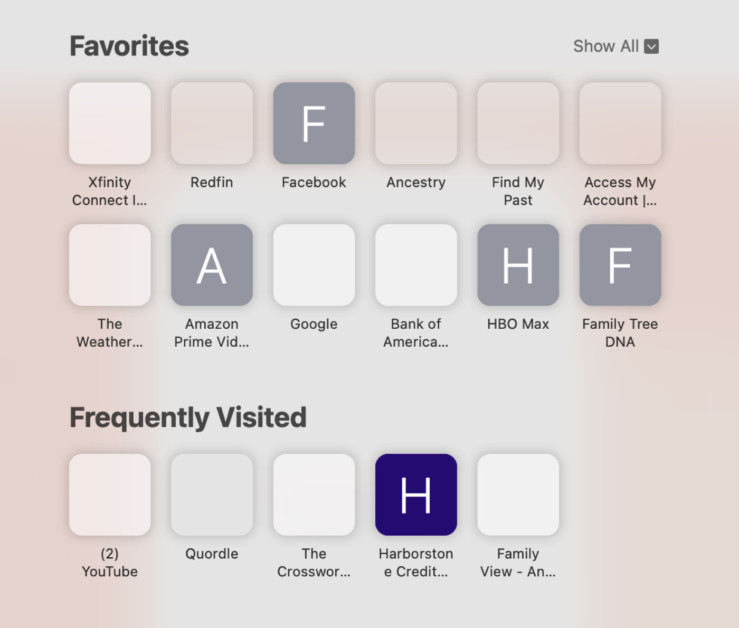This screenshot has width=739, height=628.
Task: Visit the Harborstone Credit Union tile
Action: point(416,495)
